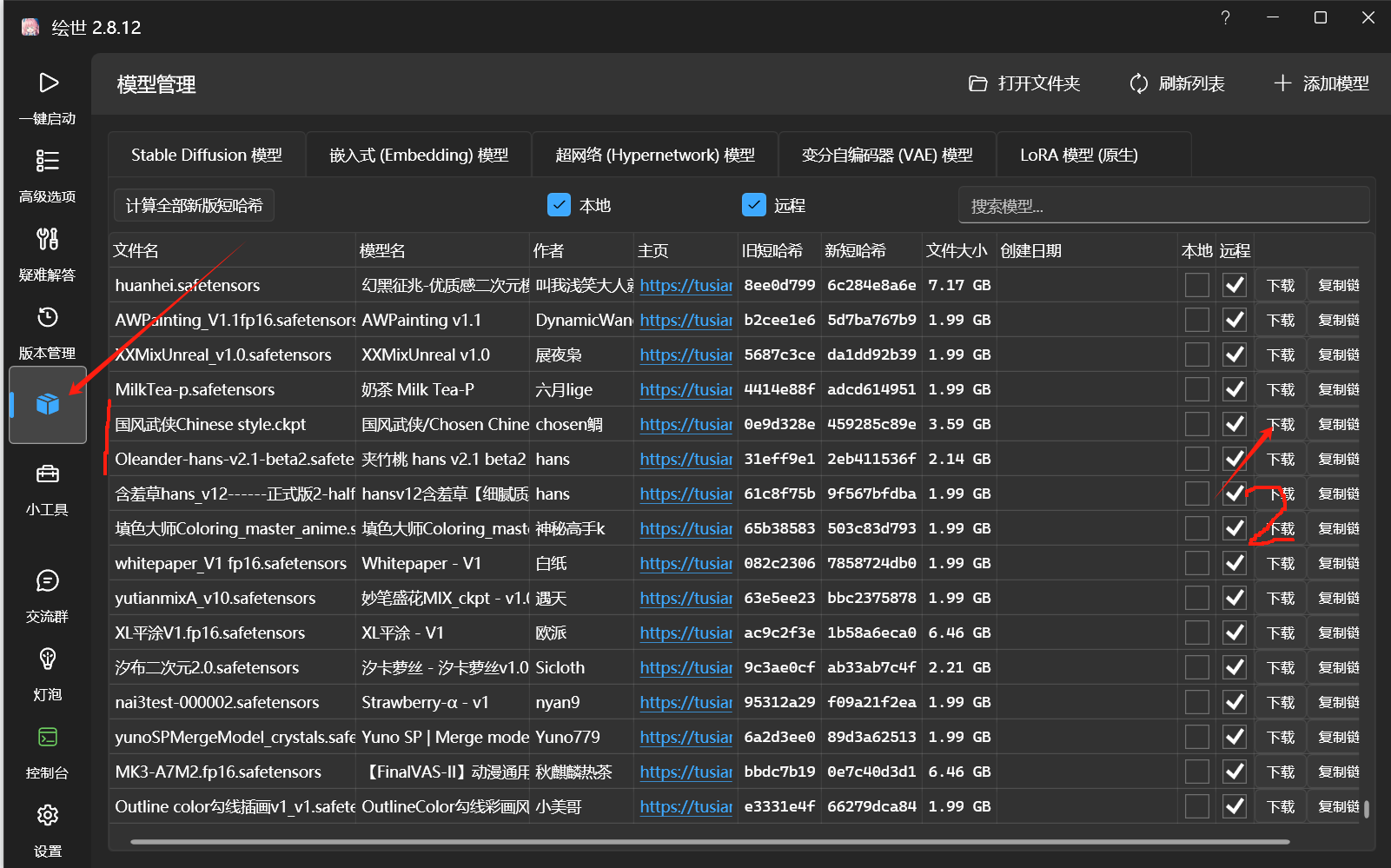Open tusiart link for XL平涂V1.fp16.safetensors
The image size is (1391, 868).
(686, 633)
